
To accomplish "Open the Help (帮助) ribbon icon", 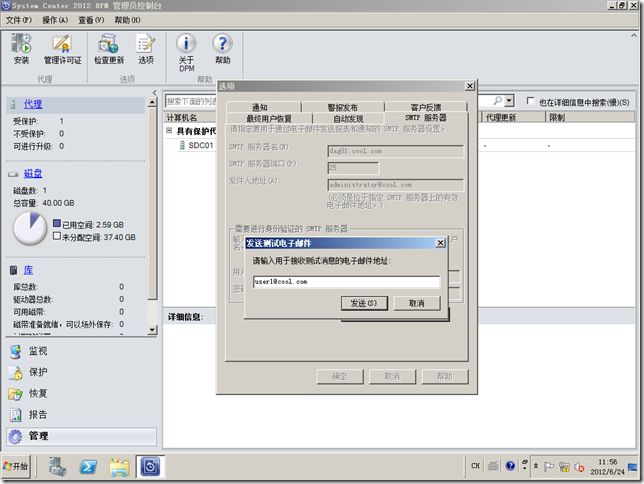I will tap(223, 49).
